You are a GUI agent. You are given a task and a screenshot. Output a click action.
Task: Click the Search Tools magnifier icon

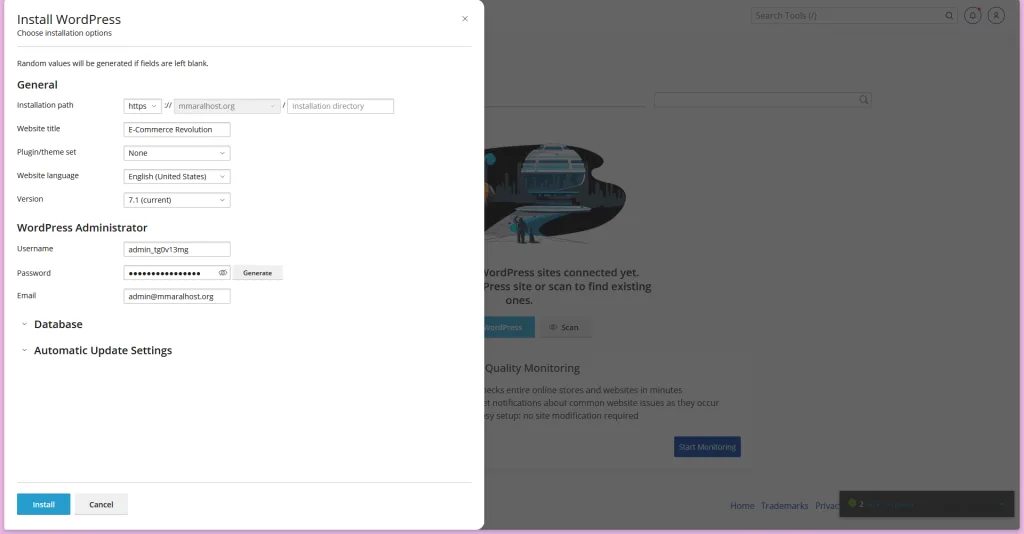click(950, 16)
